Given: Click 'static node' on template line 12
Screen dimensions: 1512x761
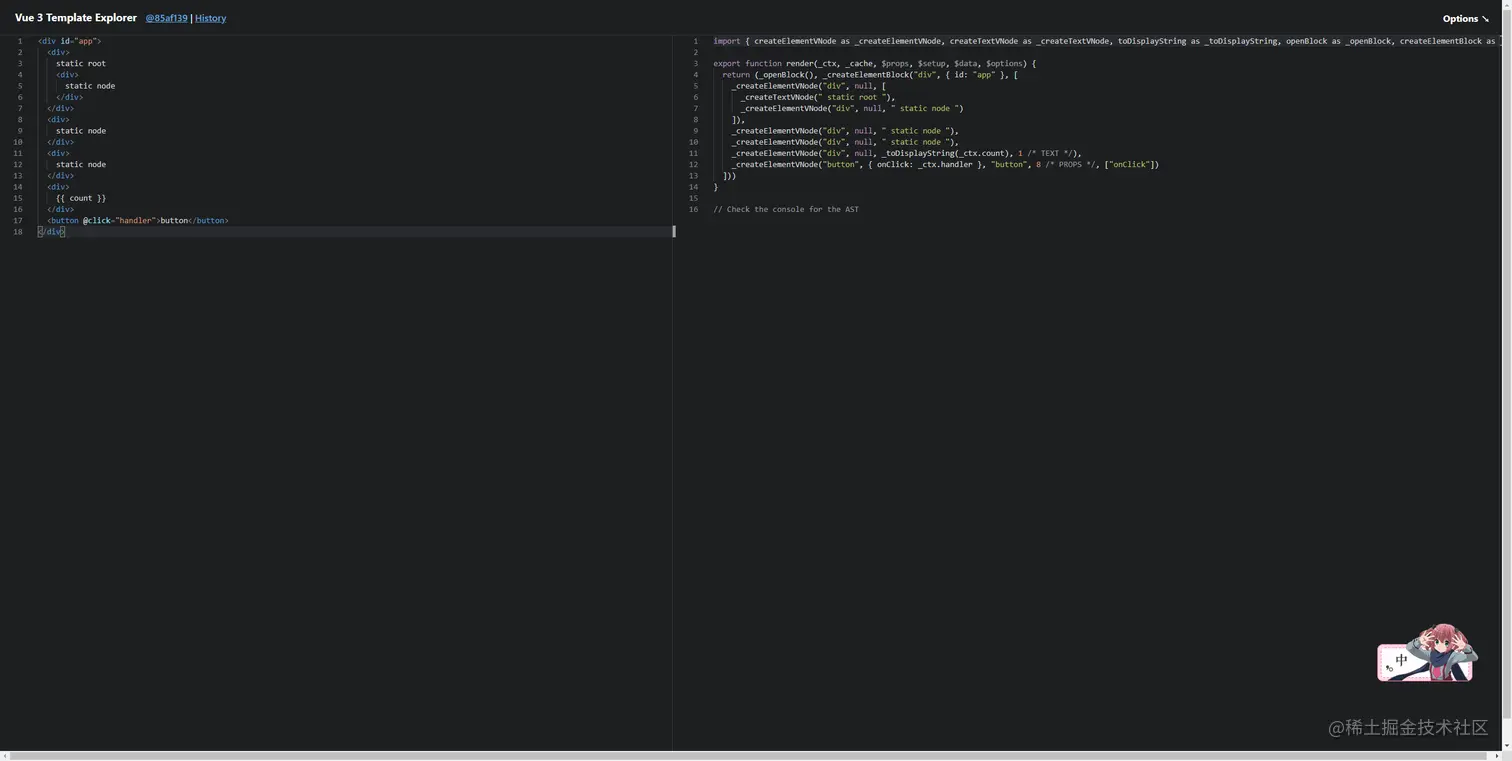Looking at the screenshot, I should 81,164.
